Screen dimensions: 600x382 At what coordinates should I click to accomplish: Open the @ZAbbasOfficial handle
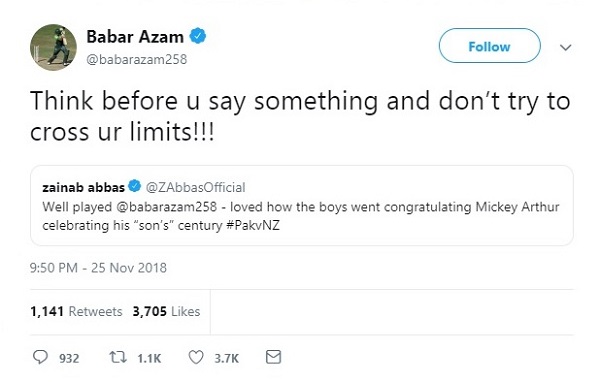pos(196,187)
